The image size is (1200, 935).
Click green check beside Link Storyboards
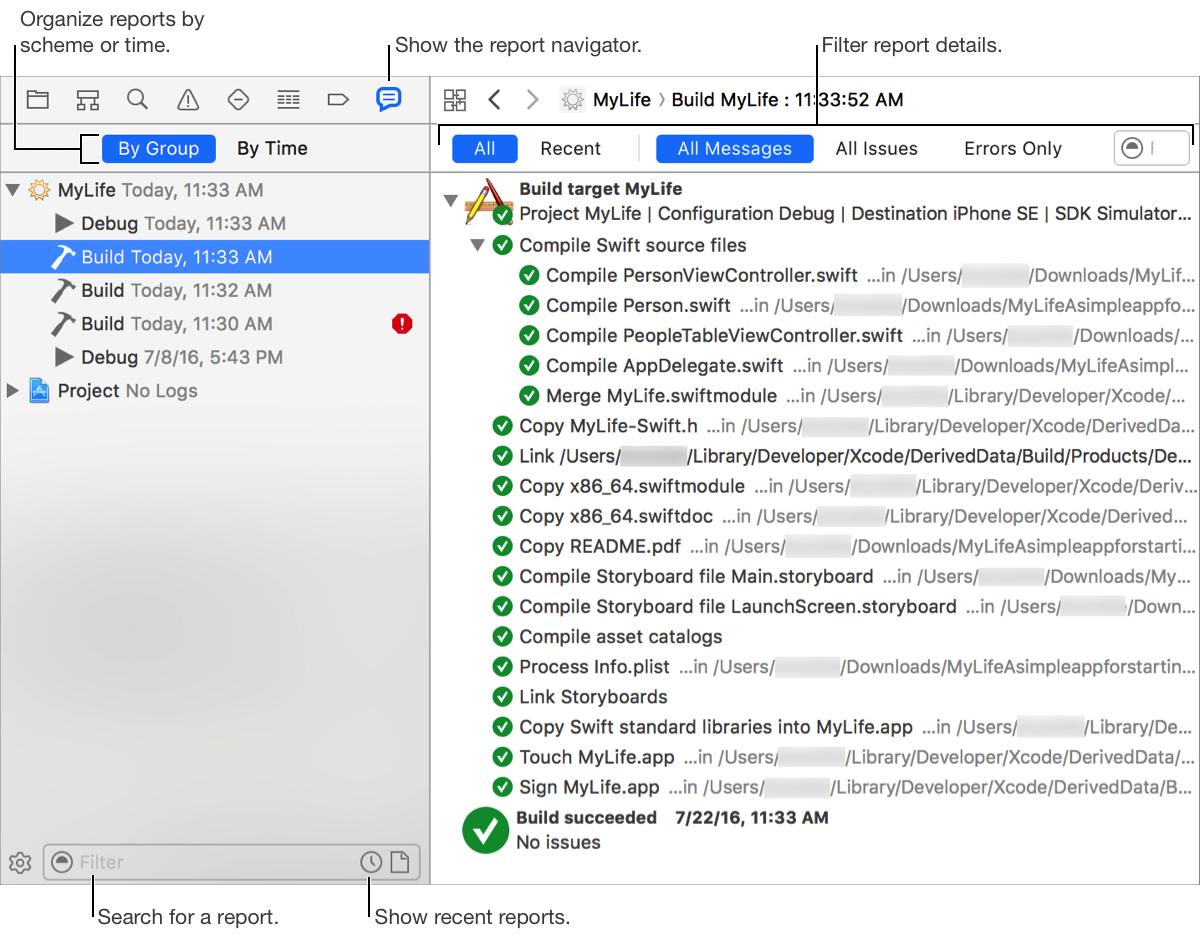coord(502,697)
